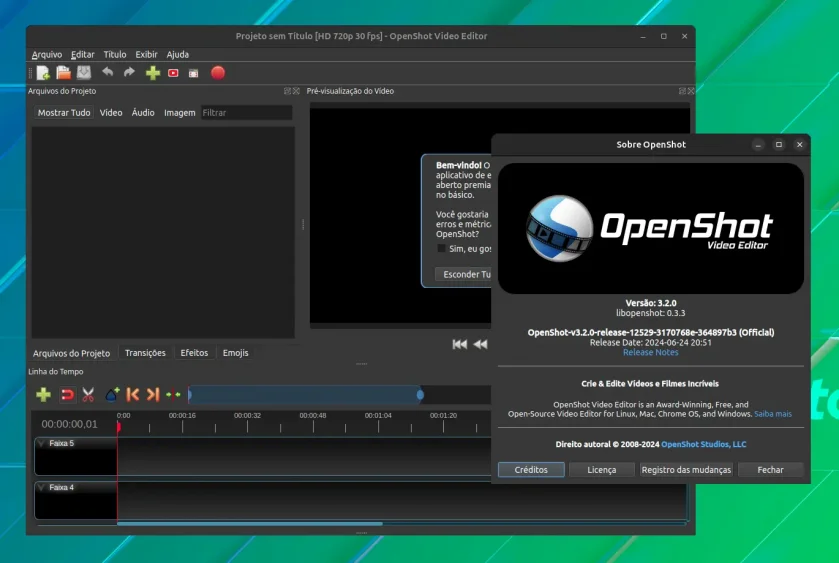This screenshot has width=840, height=563.
Task: Select the Faixa 5 track label
Action: (x=62, y=444)
